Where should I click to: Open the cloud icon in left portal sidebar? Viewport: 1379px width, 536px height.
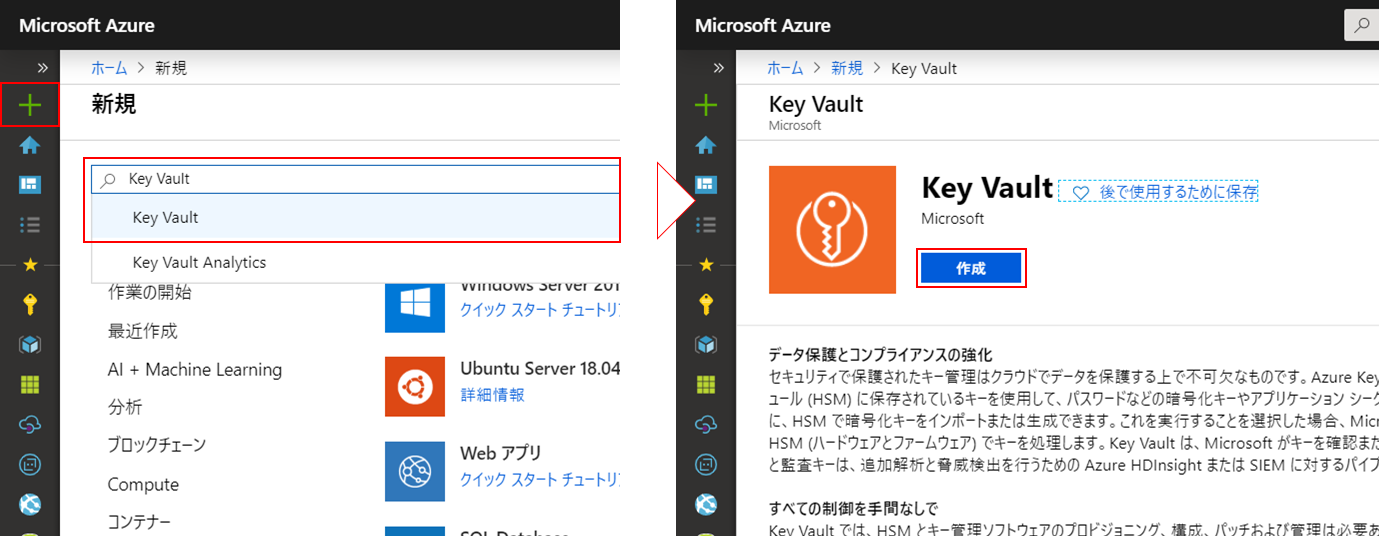30,424
